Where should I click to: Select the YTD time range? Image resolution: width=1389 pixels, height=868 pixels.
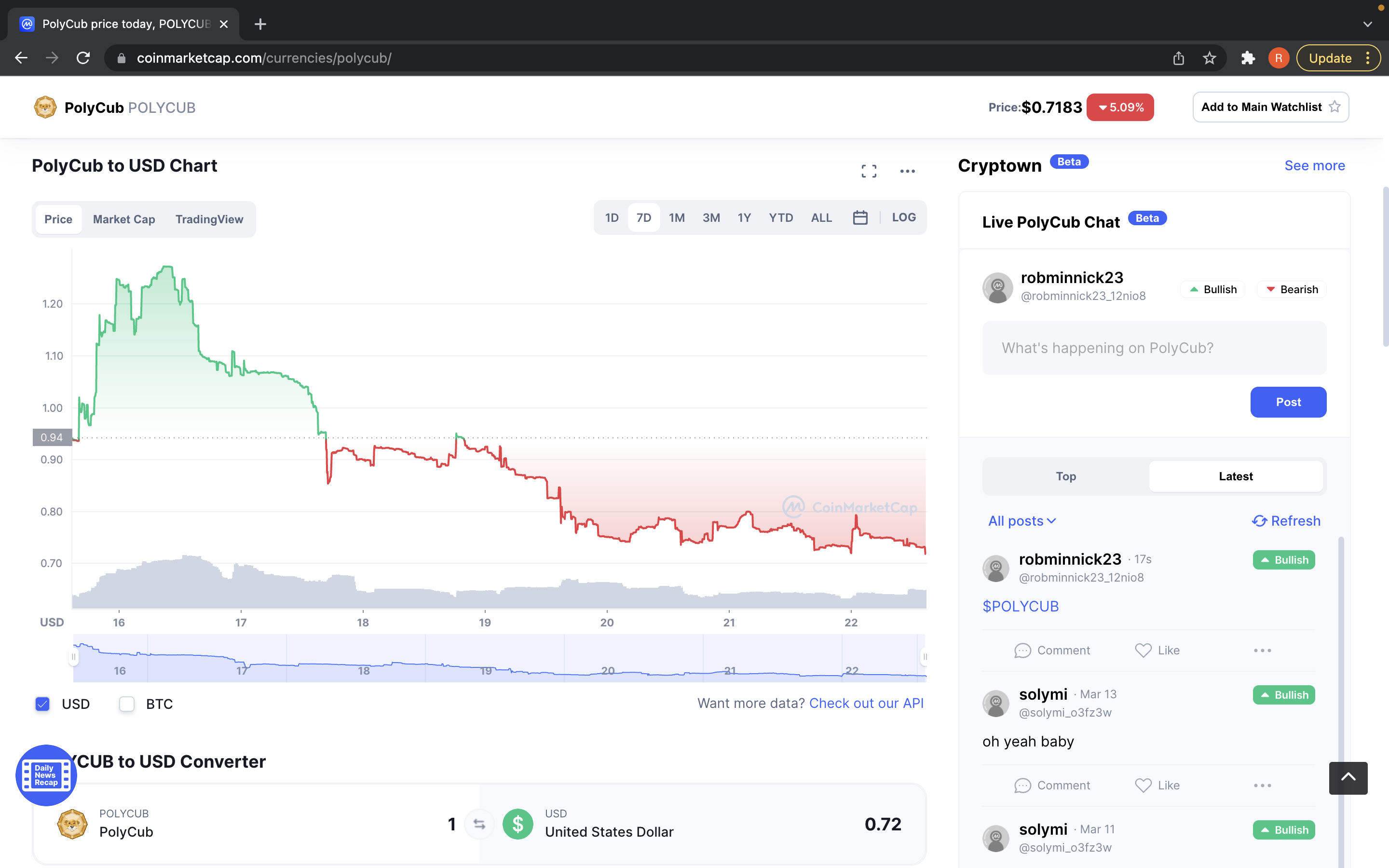point(781,217)
